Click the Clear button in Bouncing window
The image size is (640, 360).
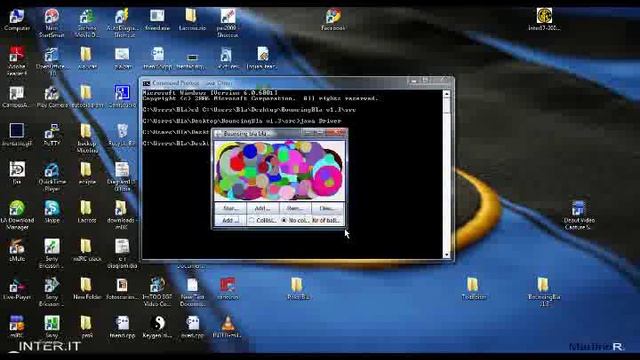327,208
